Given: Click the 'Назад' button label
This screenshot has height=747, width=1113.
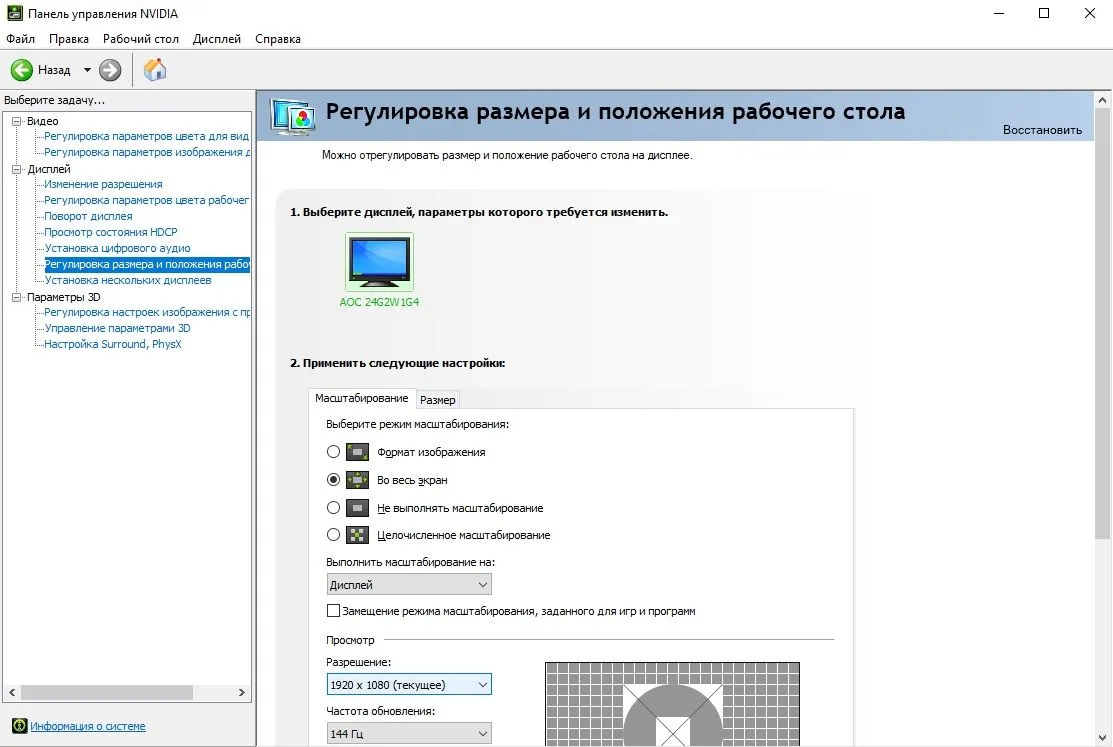Looking at the screenshot, I should (x=54, y=70).
